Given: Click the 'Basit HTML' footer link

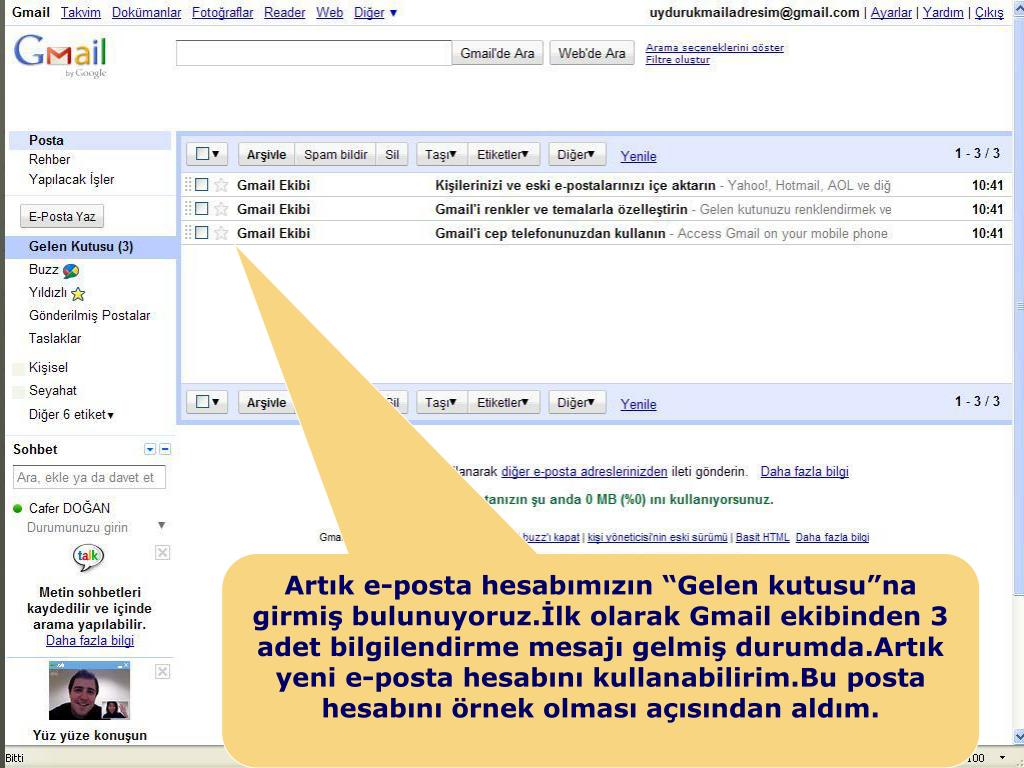Looking at the screenshot, I should pyautogui.click(x=762, y=537).
